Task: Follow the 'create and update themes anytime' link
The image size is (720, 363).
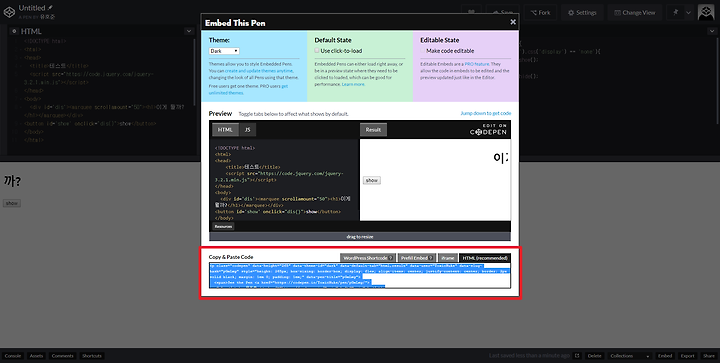Action: 259,71
